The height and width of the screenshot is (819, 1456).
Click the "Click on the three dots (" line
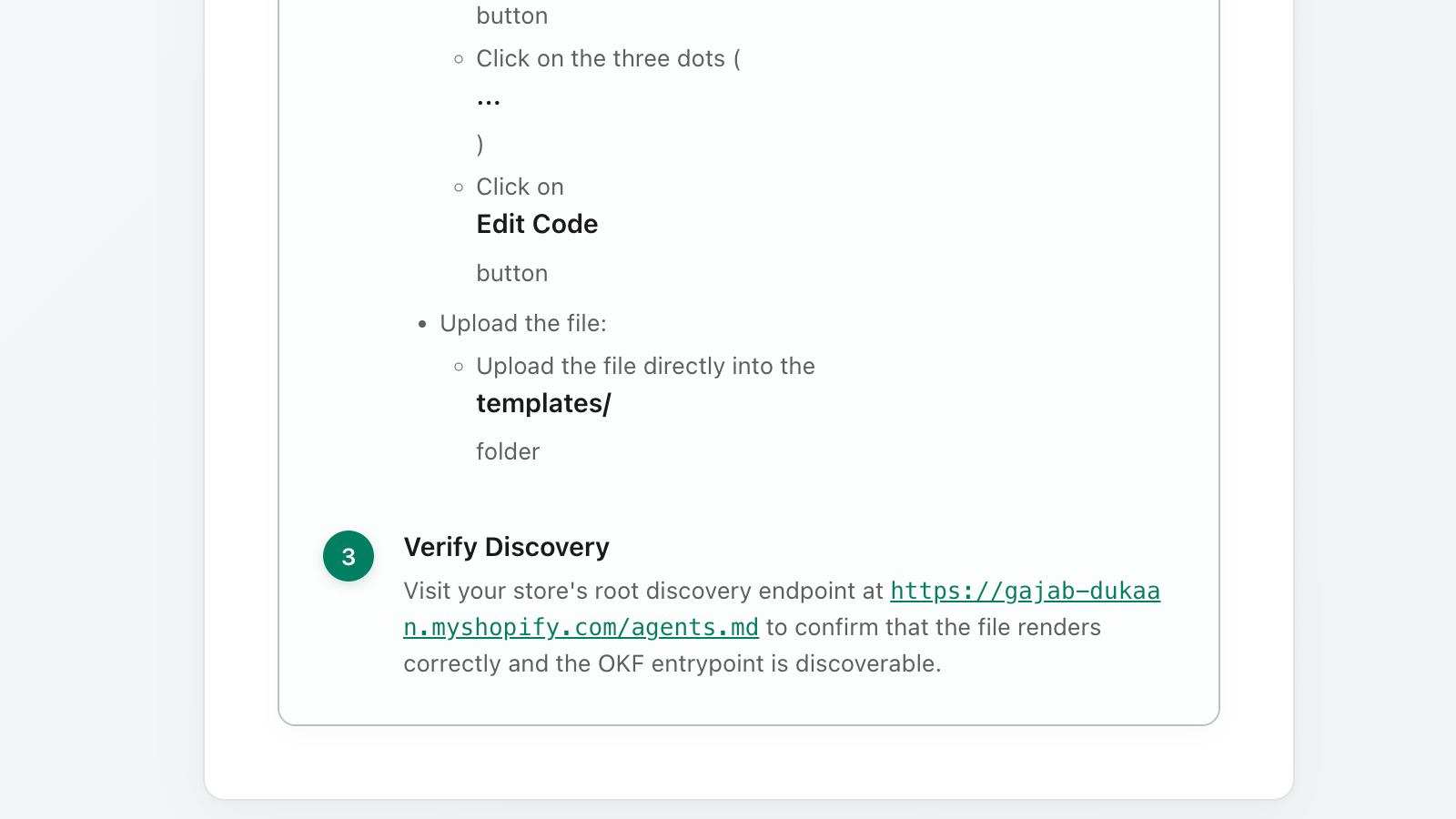[609, 59]
